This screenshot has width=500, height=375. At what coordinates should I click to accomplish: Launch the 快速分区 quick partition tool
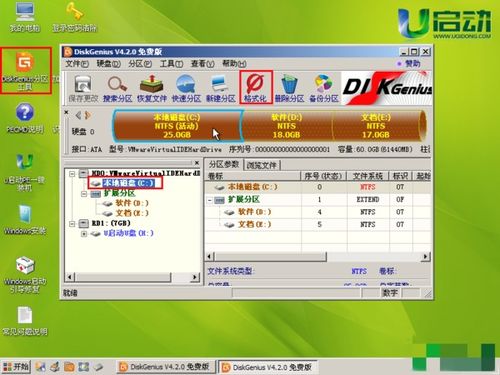pyautogui.click(x=186, y=88)
